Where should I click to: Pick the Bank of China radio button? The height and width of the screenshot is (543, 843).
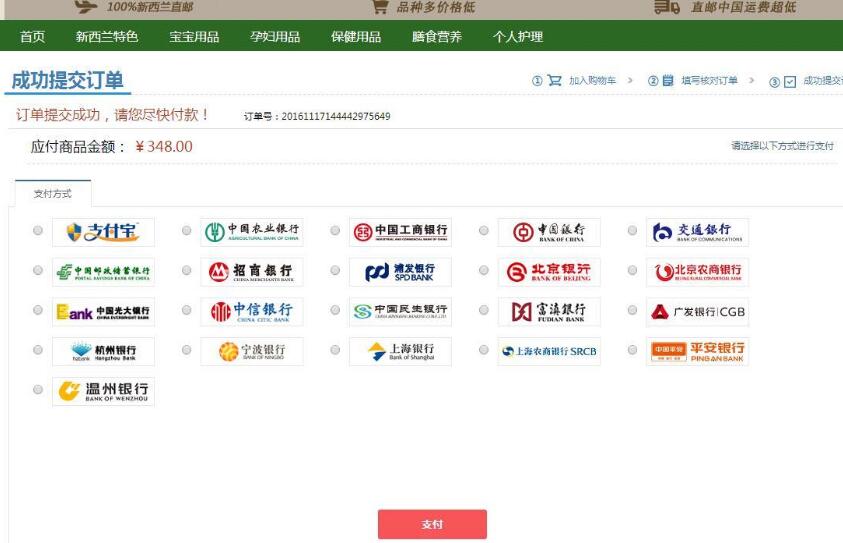pos(484,231)
